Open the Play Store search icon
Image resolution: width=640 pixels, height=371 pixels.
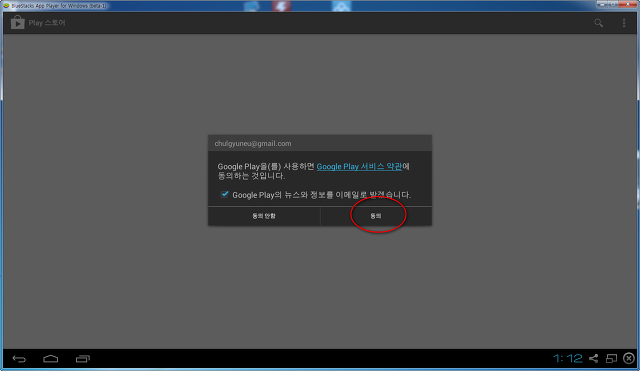(x=598, y=23)
